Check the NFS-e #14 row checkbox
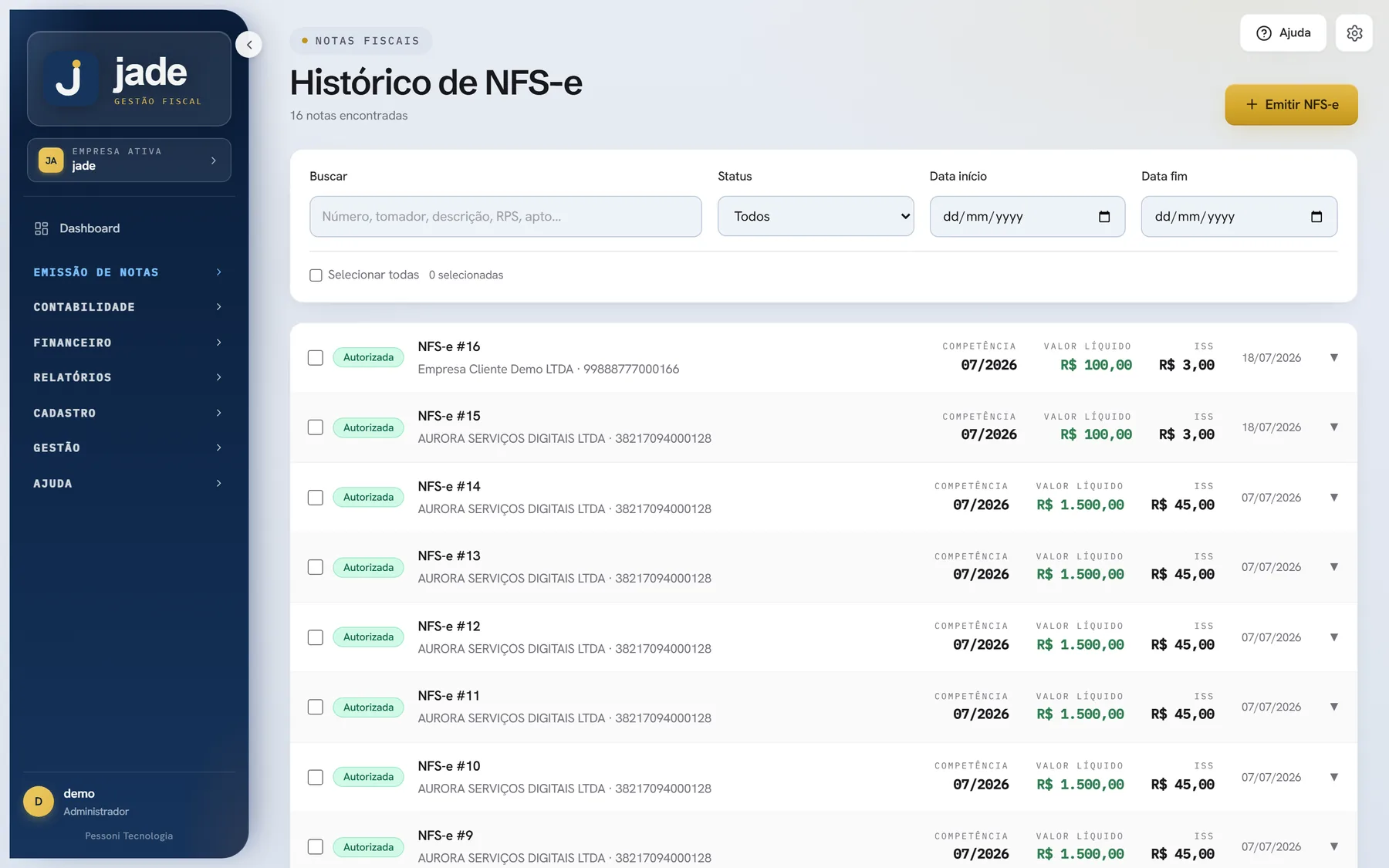The height and width of the screenshot is (868, 1389). 316,498
